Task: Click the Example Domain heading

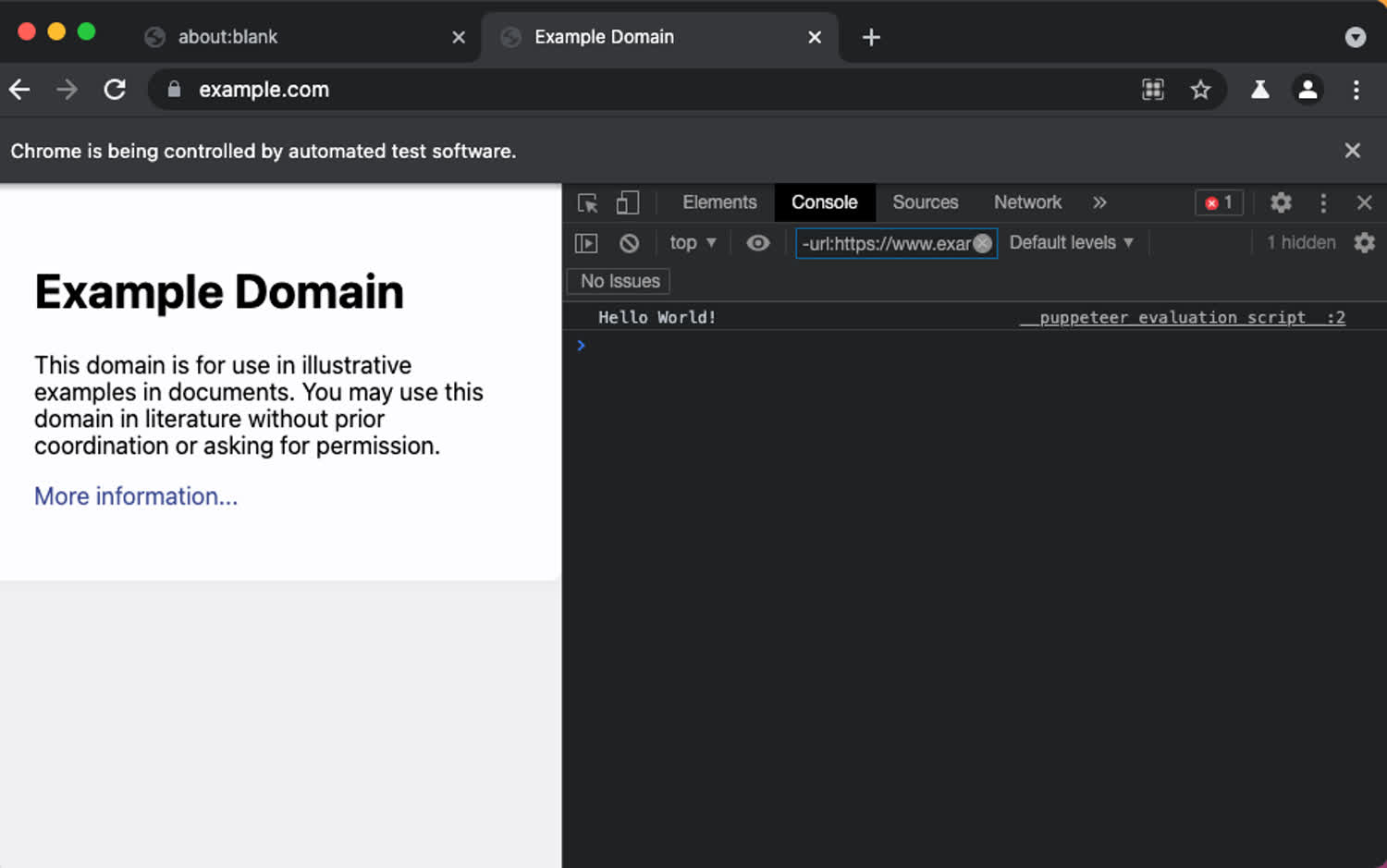Action: coord(219,292)
